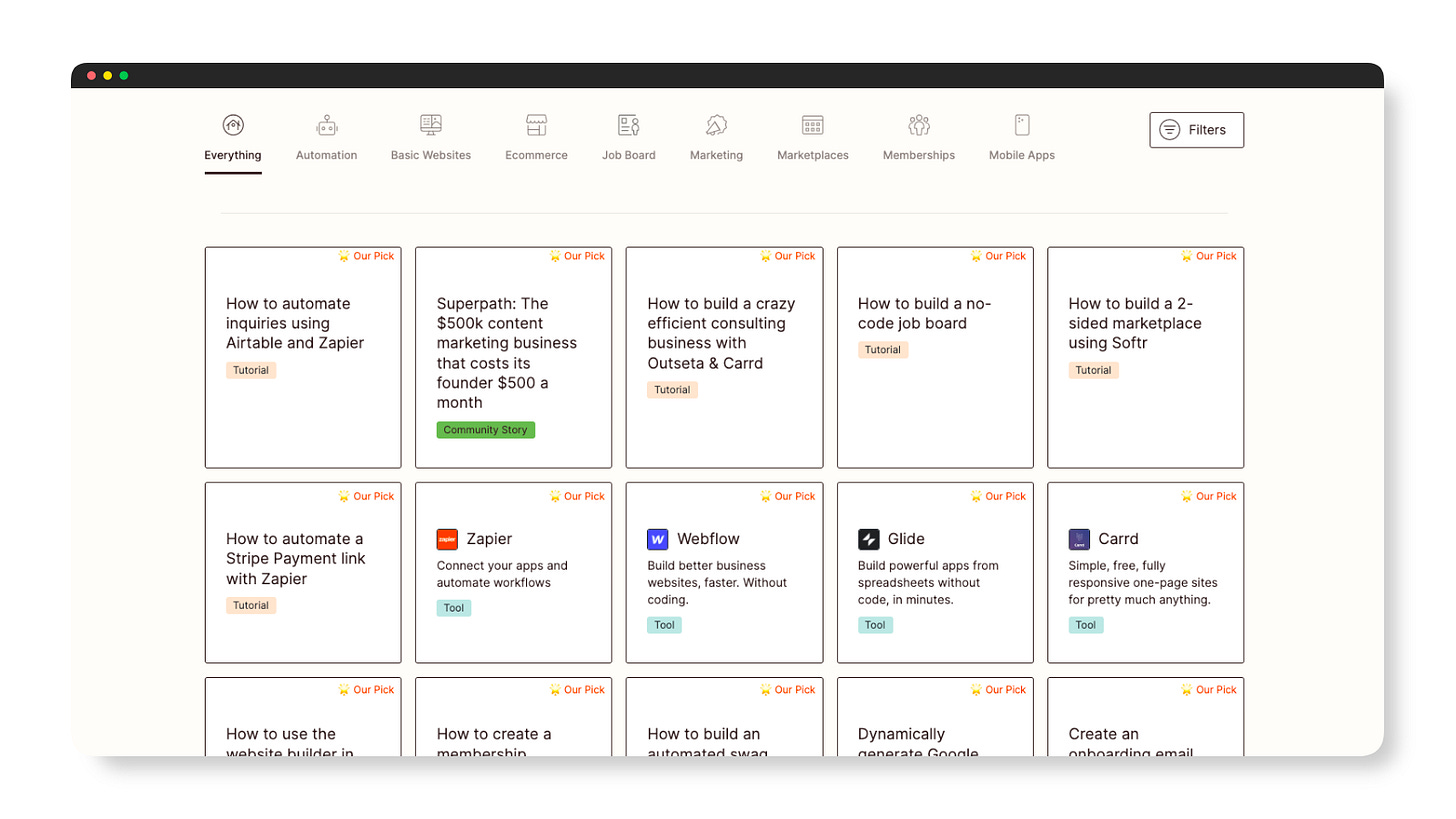Open 'How to build an automated swag' card

click(724, 716)
